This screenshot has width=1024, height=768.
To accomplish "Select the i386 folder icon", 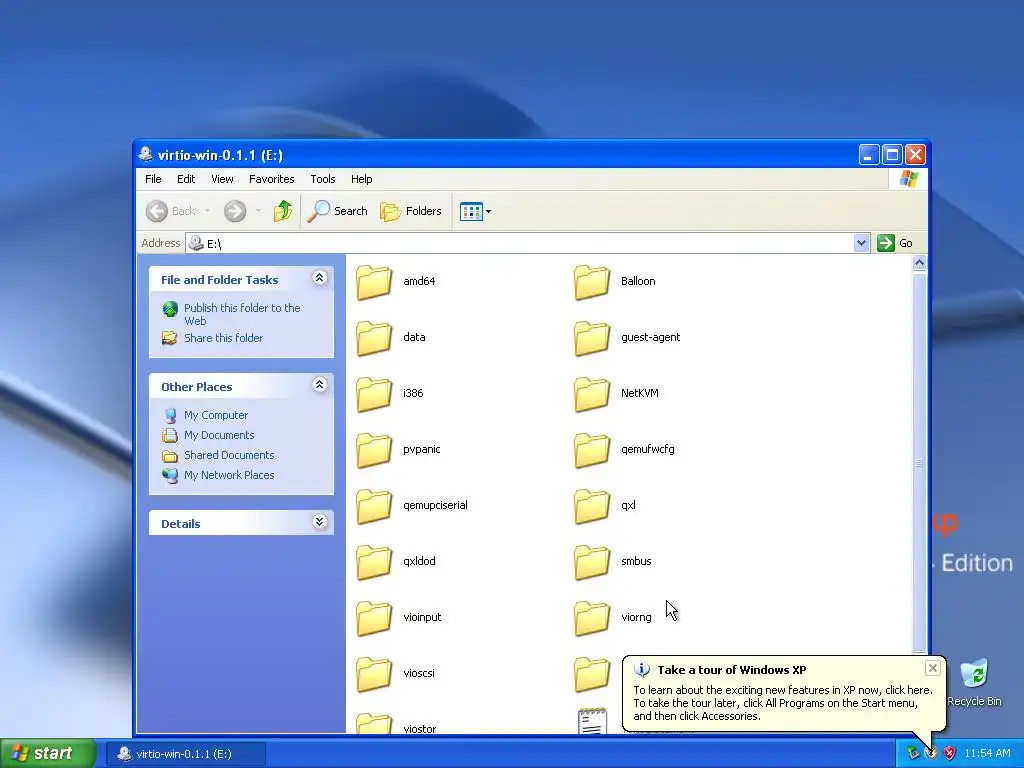I will tap(374, 394).
